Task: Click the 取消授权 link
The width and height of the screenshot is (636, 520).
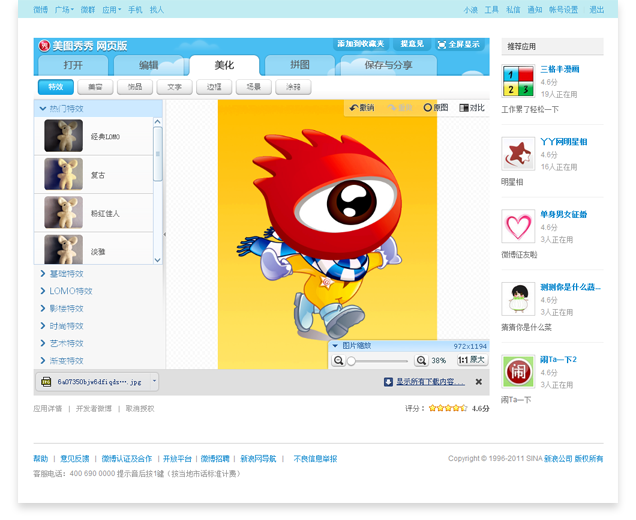Action: tap(140, 408)
